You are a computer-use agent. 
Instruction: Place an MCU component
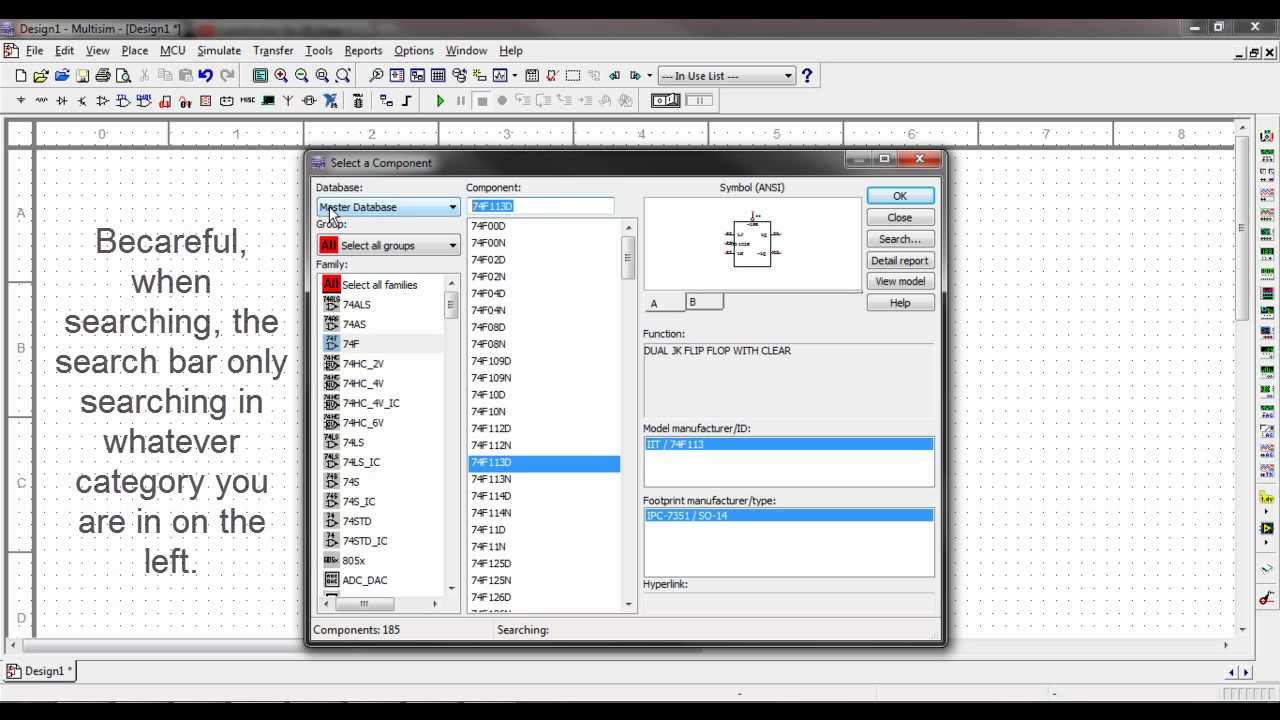click(x=358, y=101)
